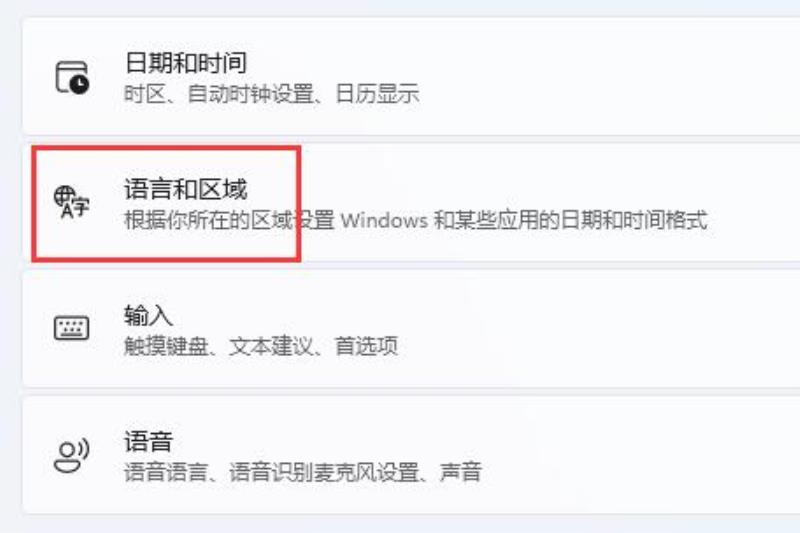800x533 pixels.
Task: Open the 日期和时间 card via empty area
Action: 612,77
